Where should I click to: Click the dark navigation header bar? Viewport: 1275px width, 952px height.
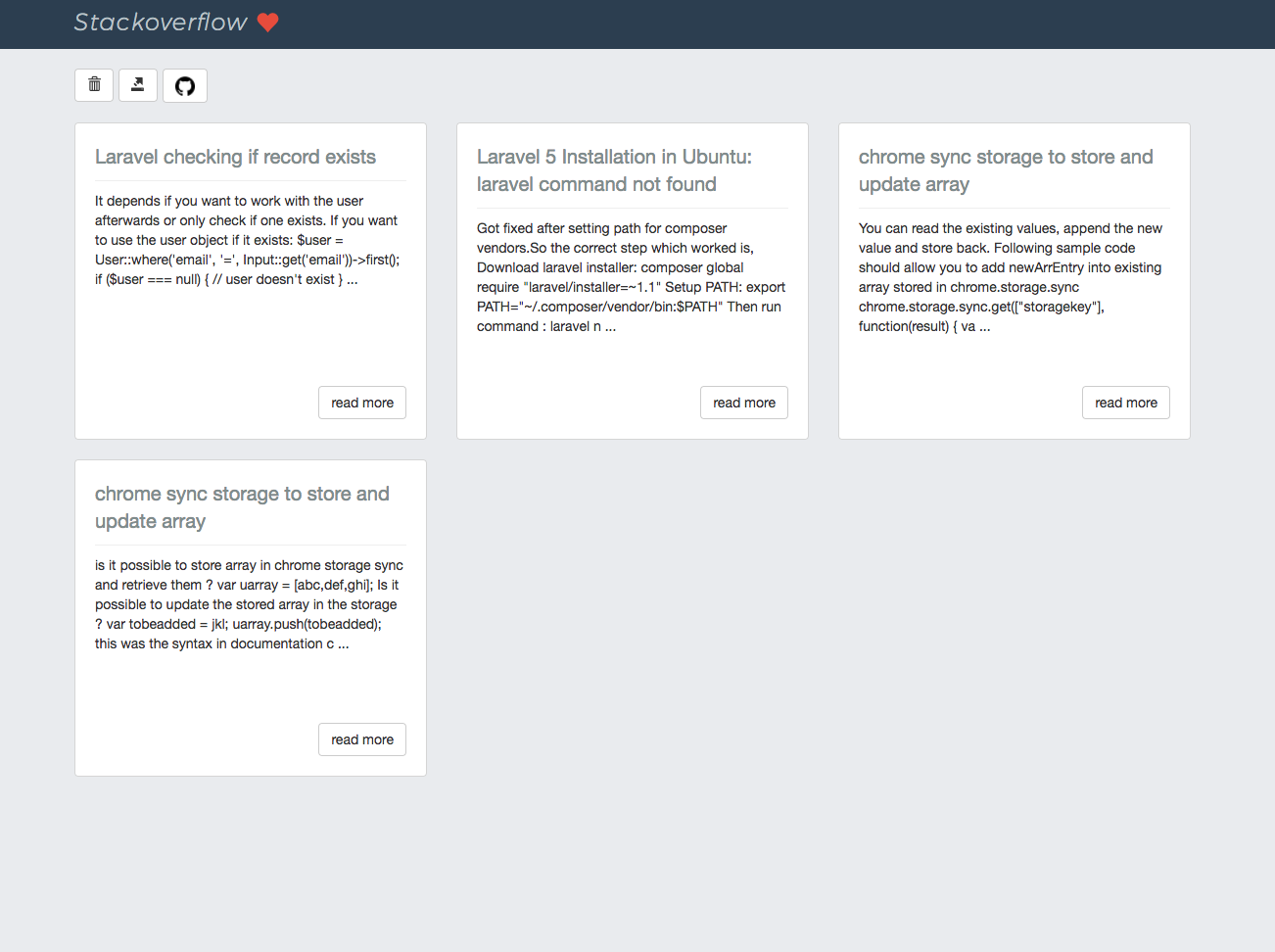(637, 24)
